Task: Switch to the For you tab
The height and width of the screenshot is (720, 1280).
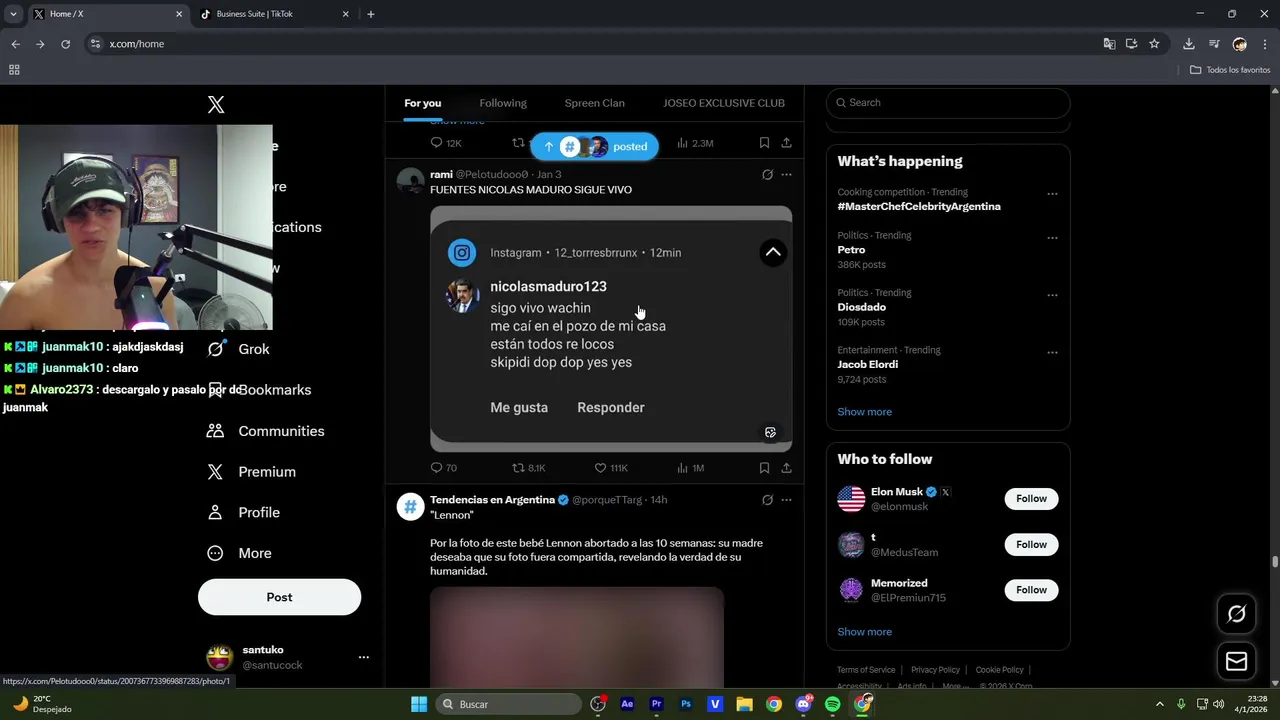Action: [422, 103]
